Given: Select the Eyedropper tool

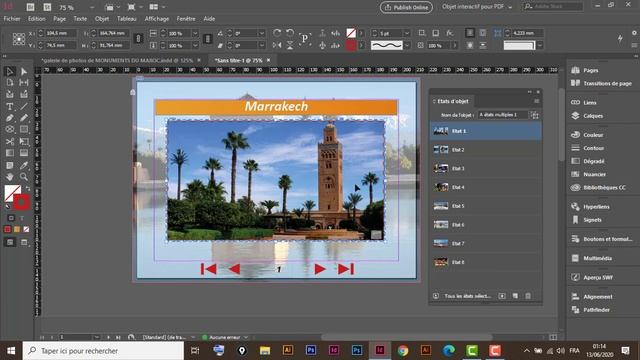Looking at the screenshot, I should click(24, 165).
